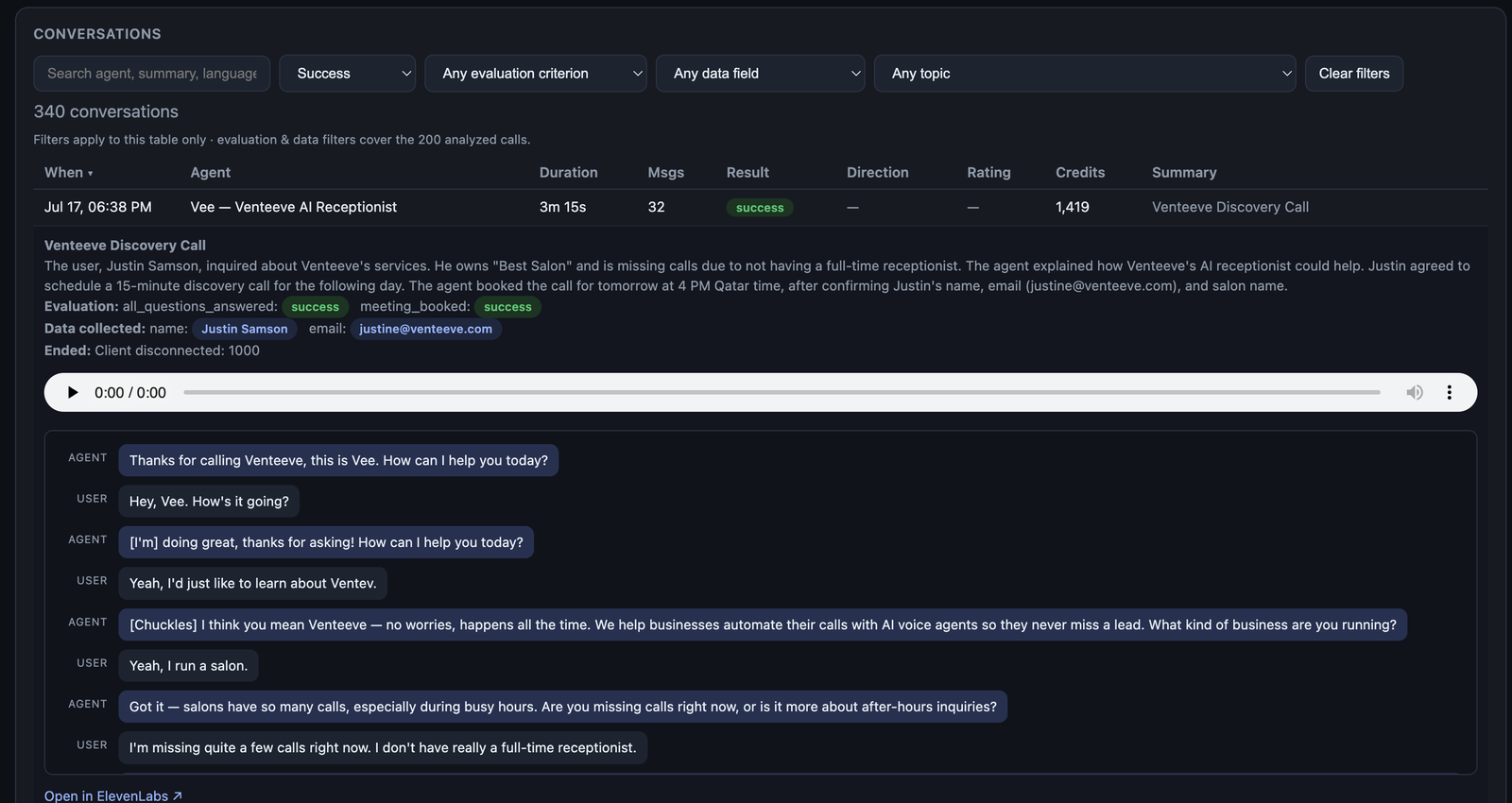Click the Msgs column header
The image size is (1512, 803).
click(665, 172)
